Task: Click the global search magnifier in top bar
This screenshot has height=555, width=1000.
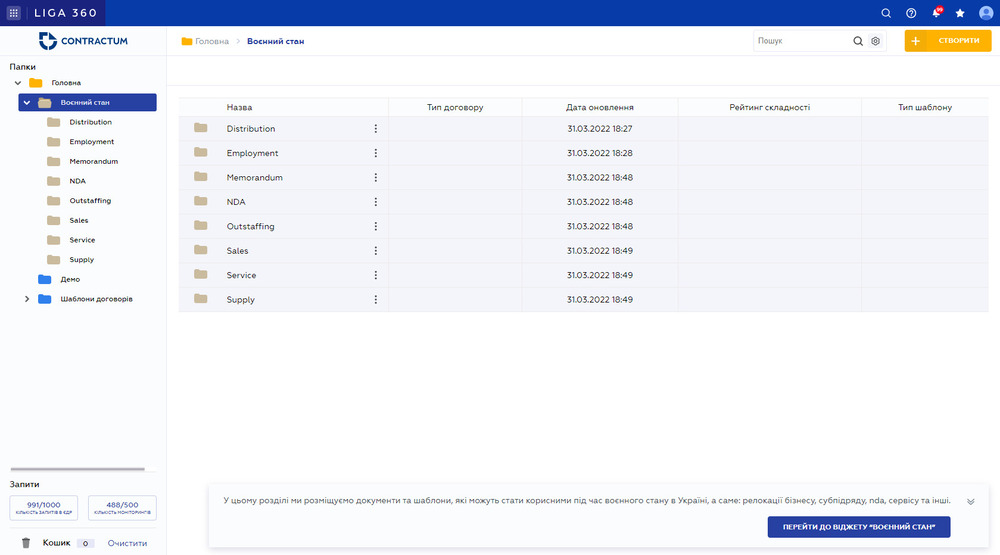Action: [886, 13]
